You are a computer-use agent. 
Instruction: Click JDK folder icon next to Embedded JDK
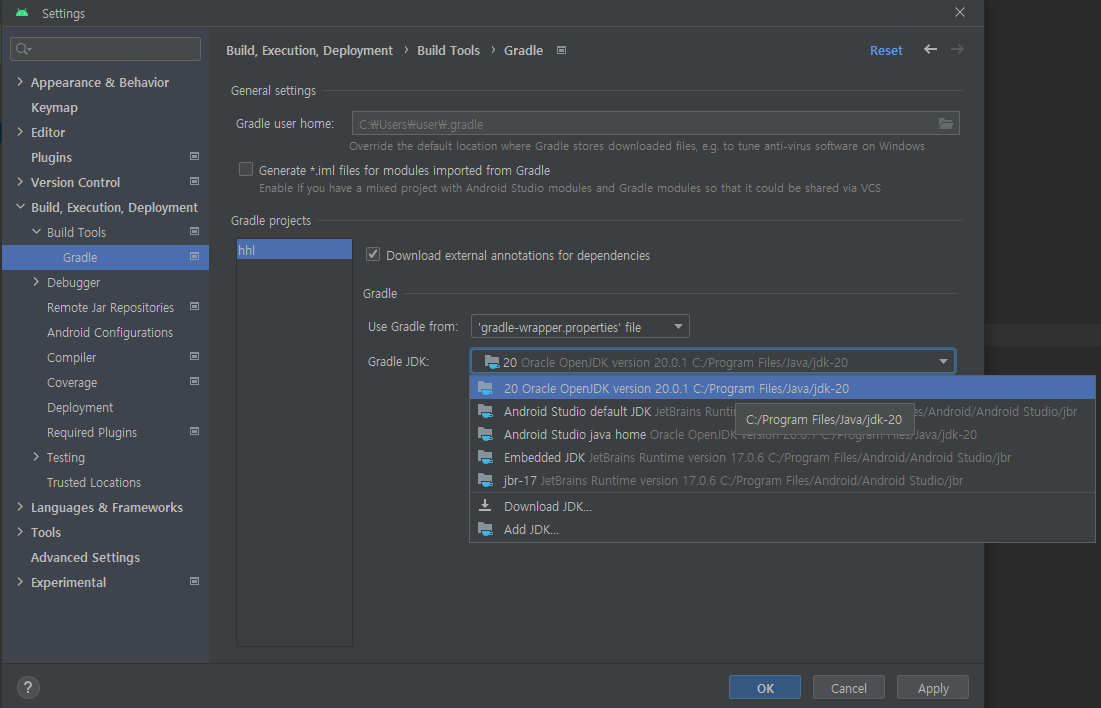coord(485,457)
